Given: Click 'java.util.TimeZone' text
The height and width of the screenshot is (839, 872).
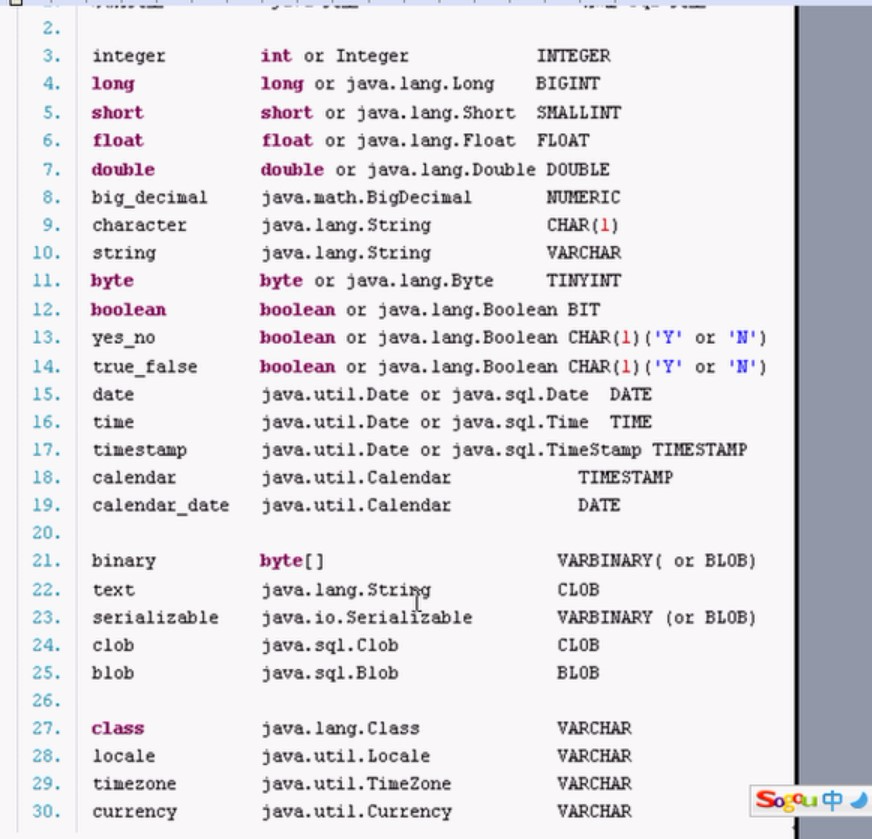Looking at the screenshot, I should pyautogui.click(x=356, y=784).
